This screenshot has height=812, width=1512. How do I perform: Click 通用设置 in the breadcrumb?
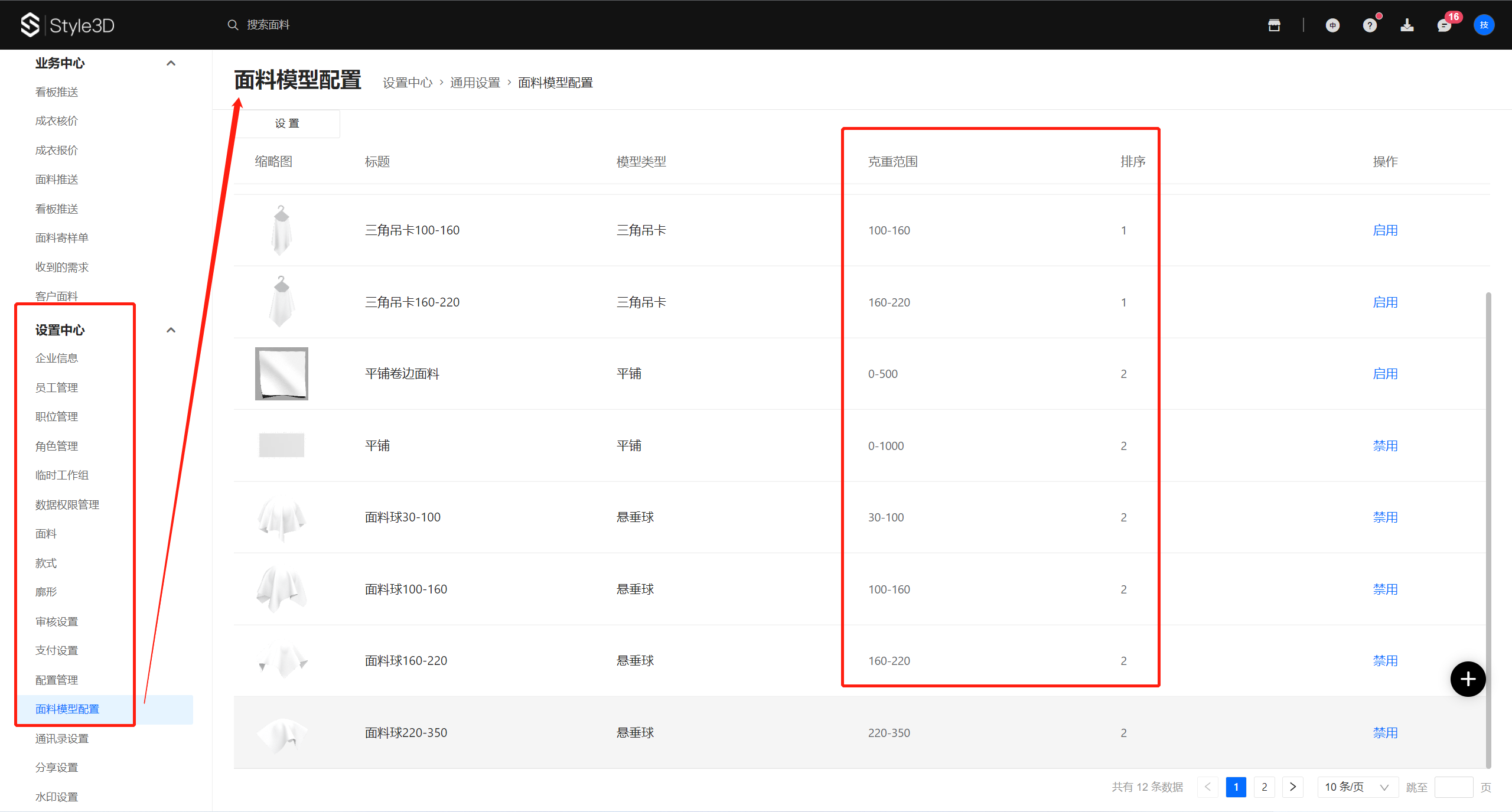[475, 83]
